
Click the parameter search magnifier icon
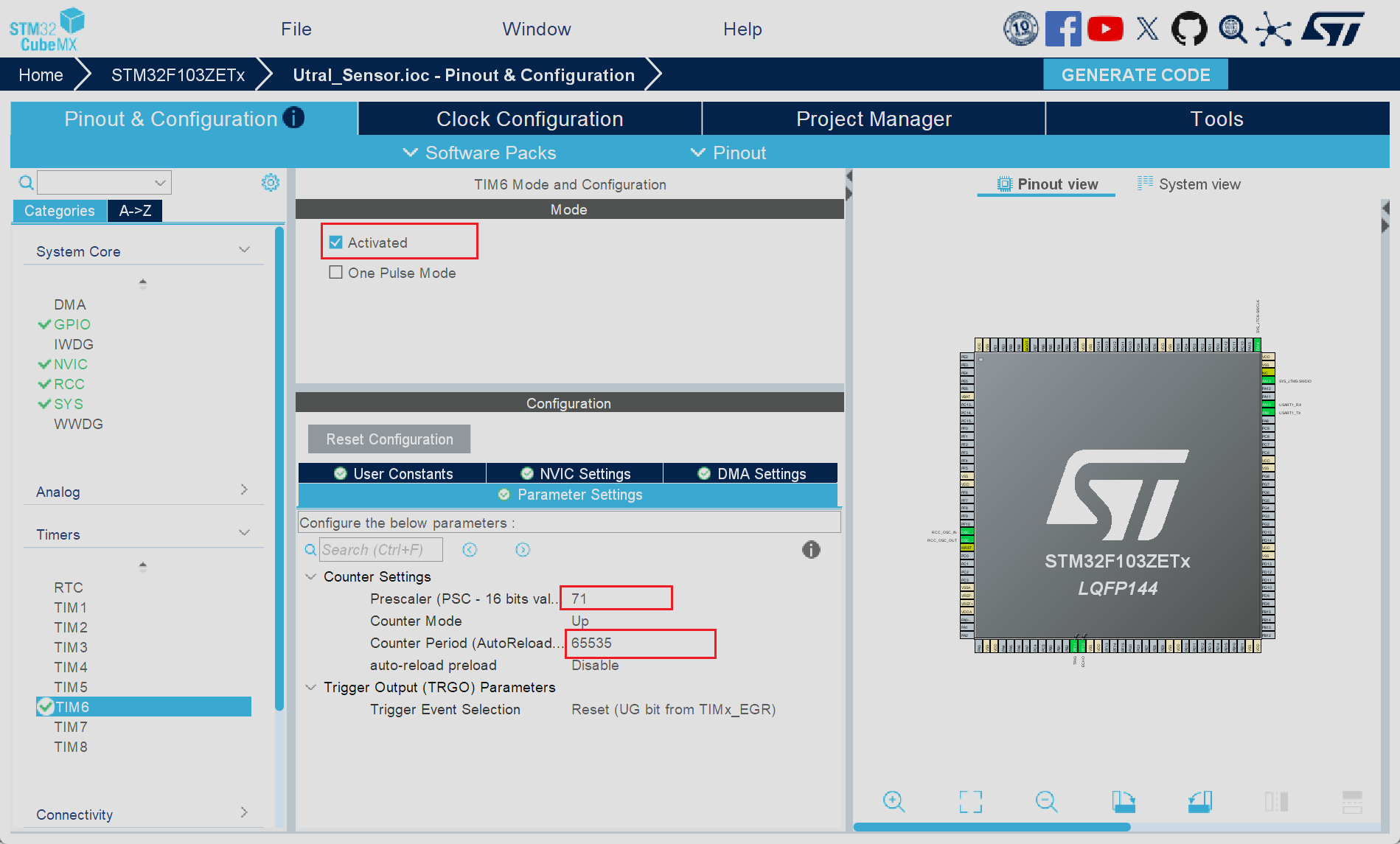click(311, 550)
